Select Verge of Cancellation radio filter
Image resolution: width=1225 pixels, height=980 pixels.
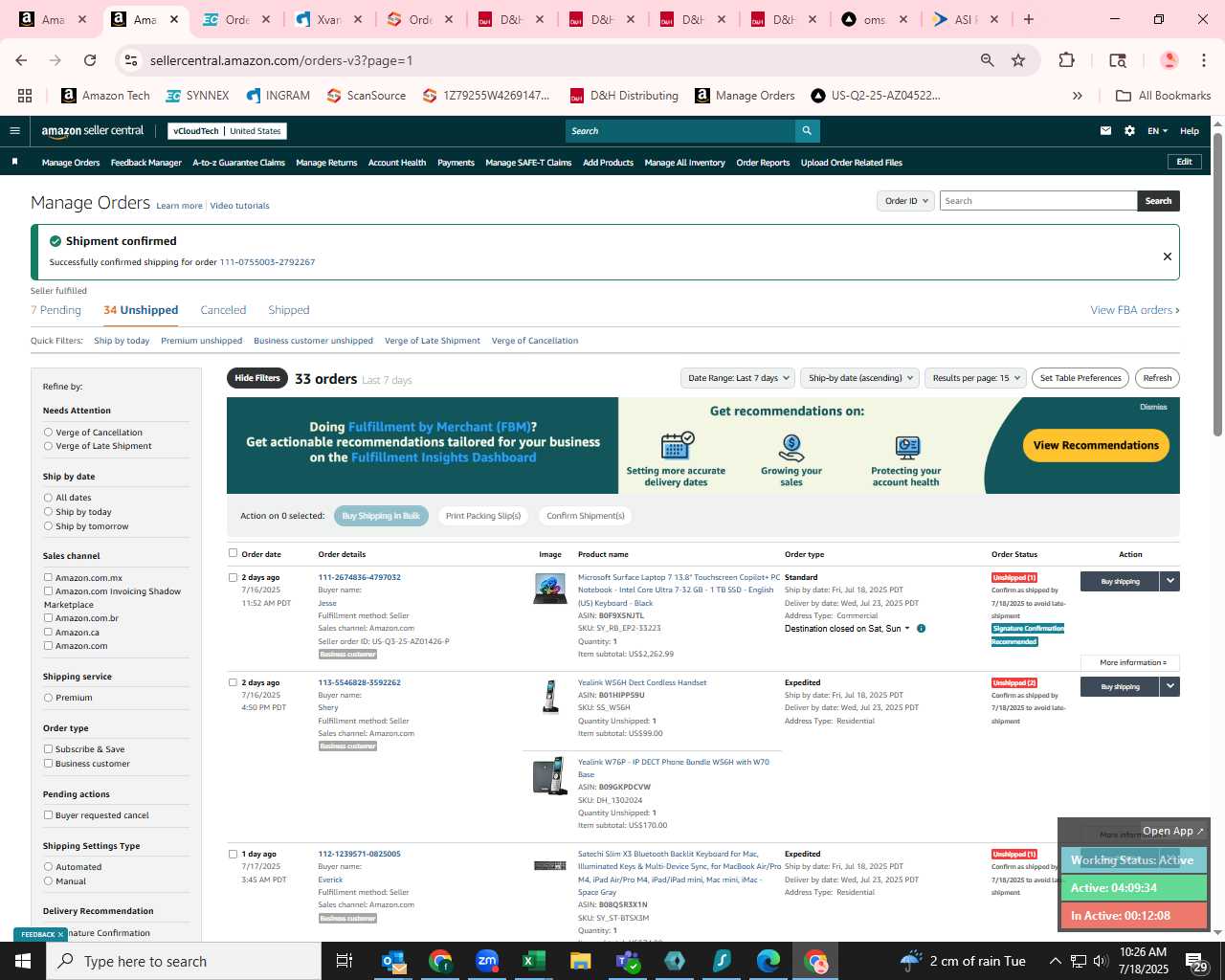[x=48, y=433]
